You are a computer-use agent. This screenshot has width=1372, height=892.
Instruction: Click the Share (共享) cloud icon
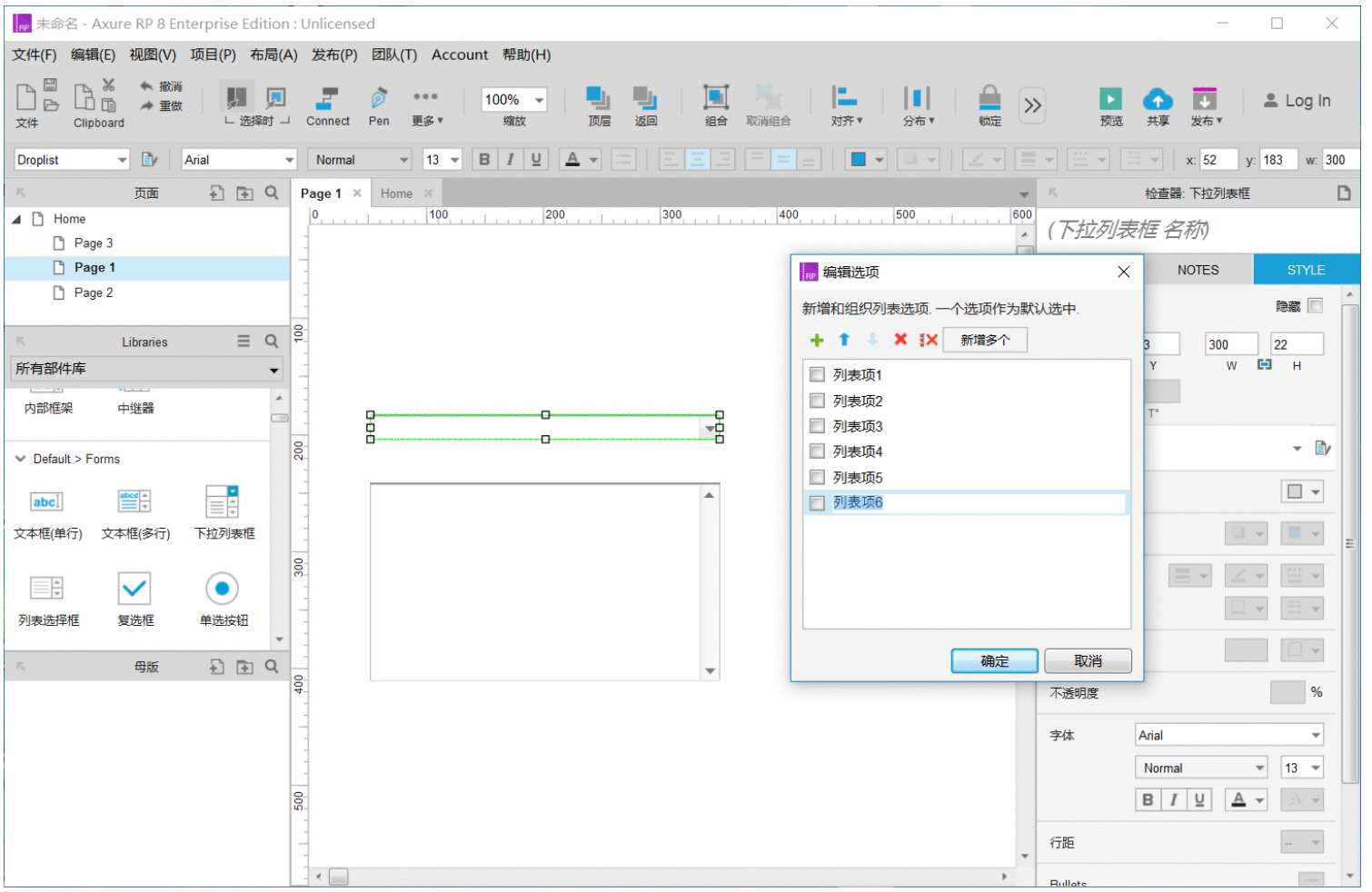point(1158,106)
